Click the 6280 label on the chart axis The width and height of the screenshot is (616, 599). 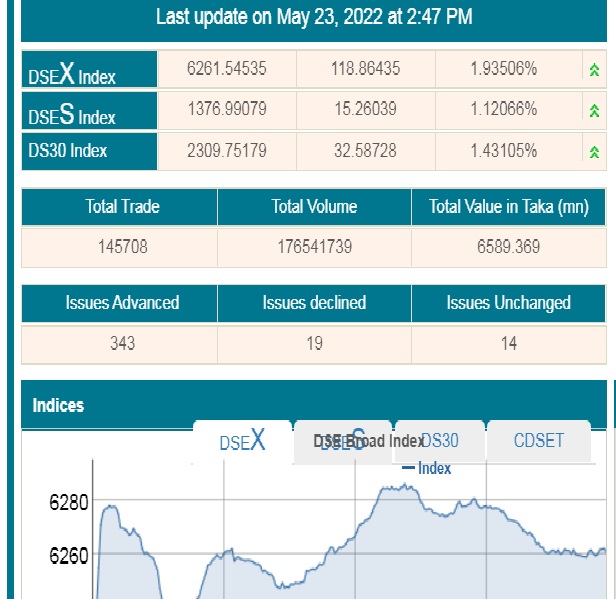(69, 502)
